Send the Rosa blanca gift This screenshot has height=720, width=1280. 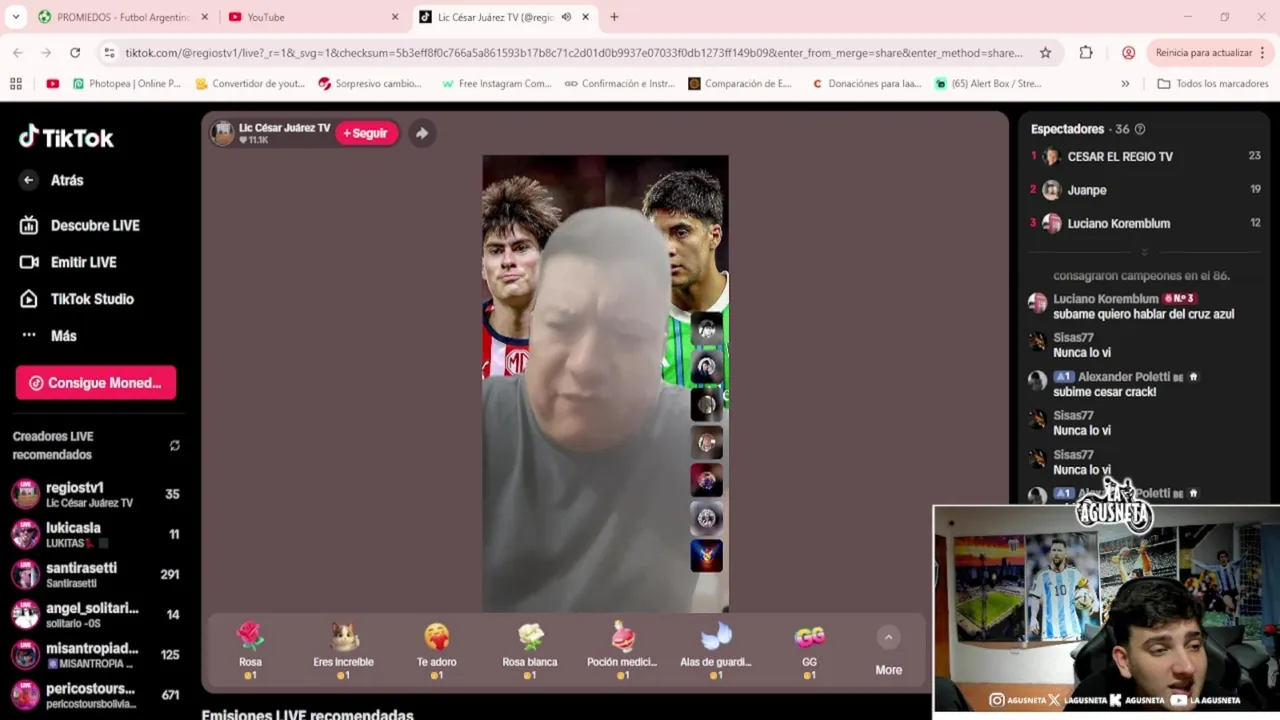click(530, 650)
